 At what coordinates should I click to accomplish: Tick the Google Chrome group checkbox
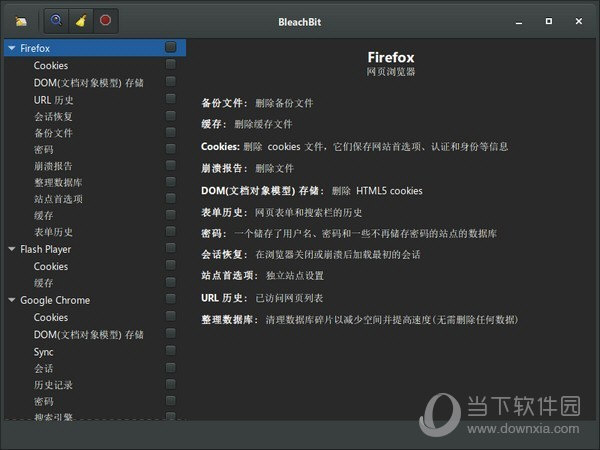(171, 299)
